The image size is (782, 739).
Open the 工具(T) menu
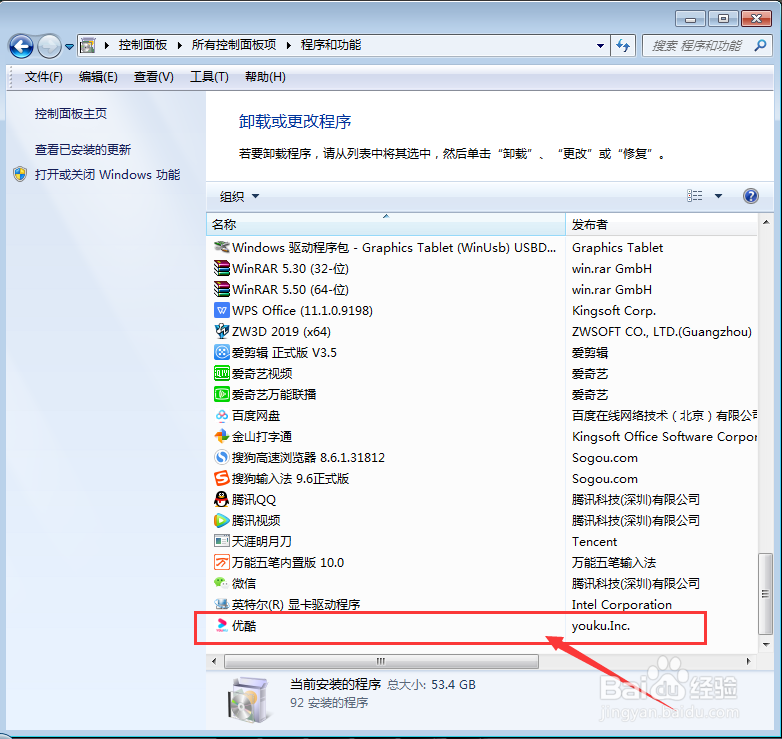point(209,77)
